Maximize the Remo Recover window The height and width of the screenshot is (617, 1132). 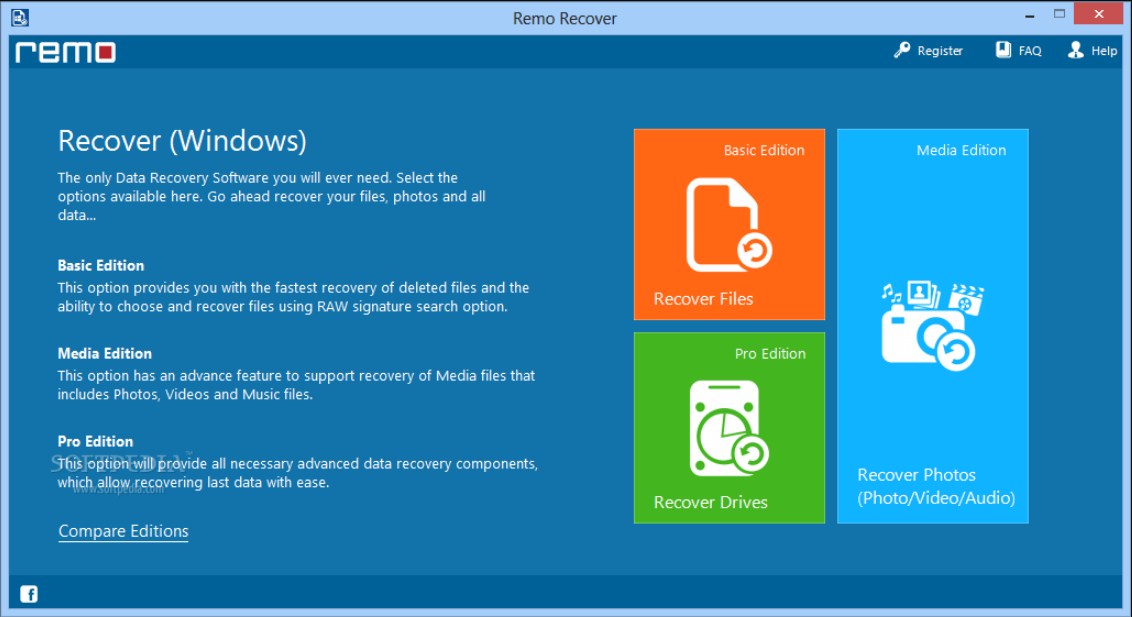tap(1059, 14)
